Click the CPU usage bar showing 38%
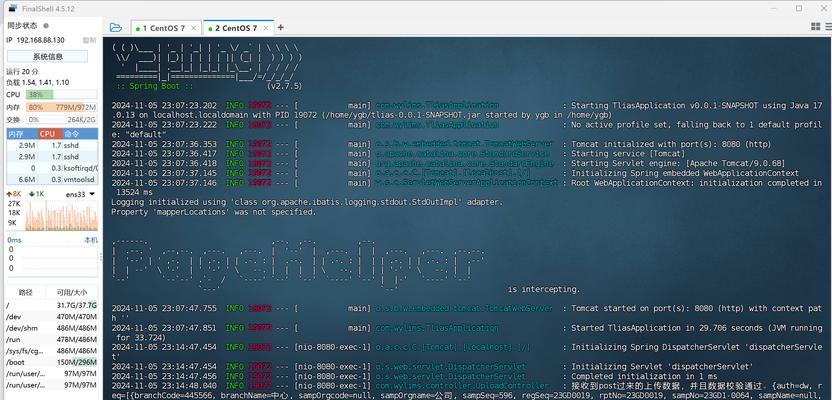Viewport: 832px width, 400px height. [61, 94]
